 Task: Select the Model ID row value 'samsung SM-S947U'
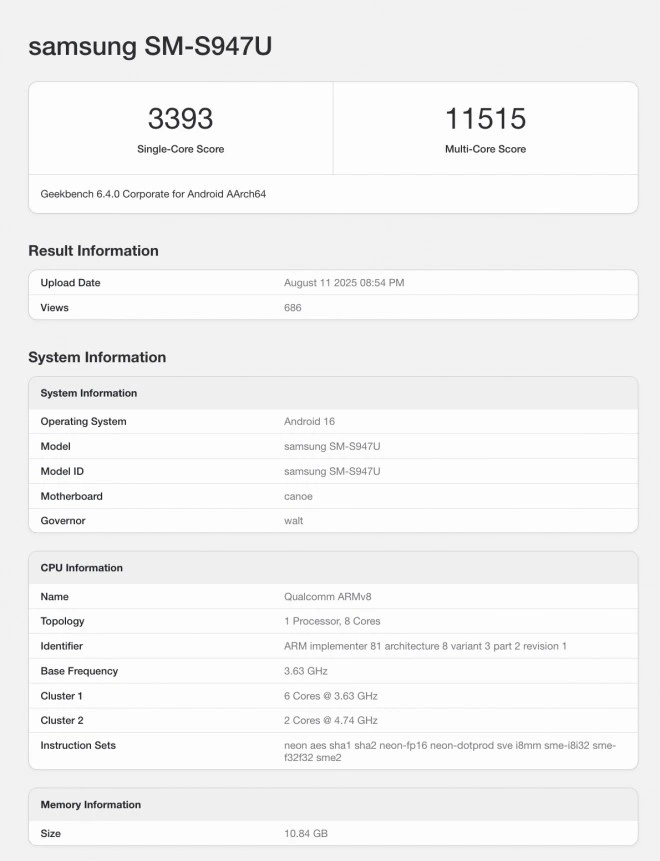(332, 471)
